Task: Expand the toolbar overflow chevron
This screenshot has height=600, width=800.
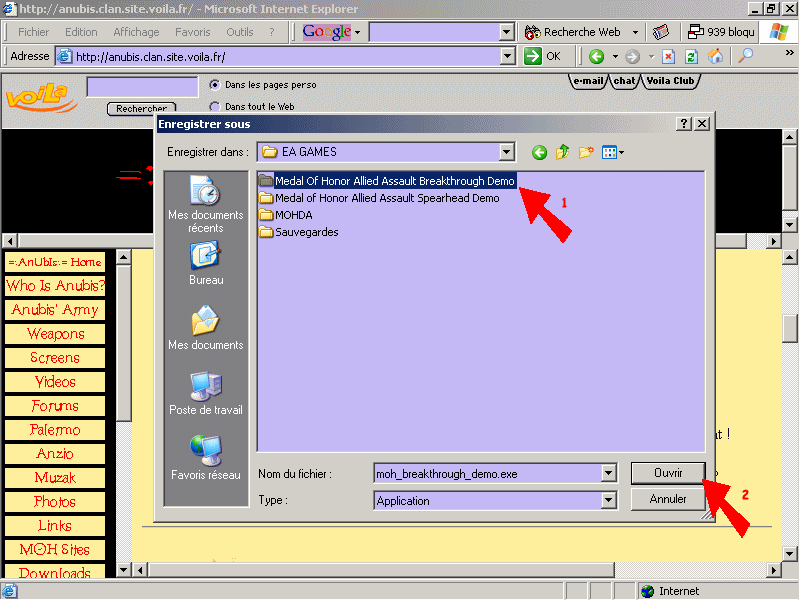Action: pos(789,53)
